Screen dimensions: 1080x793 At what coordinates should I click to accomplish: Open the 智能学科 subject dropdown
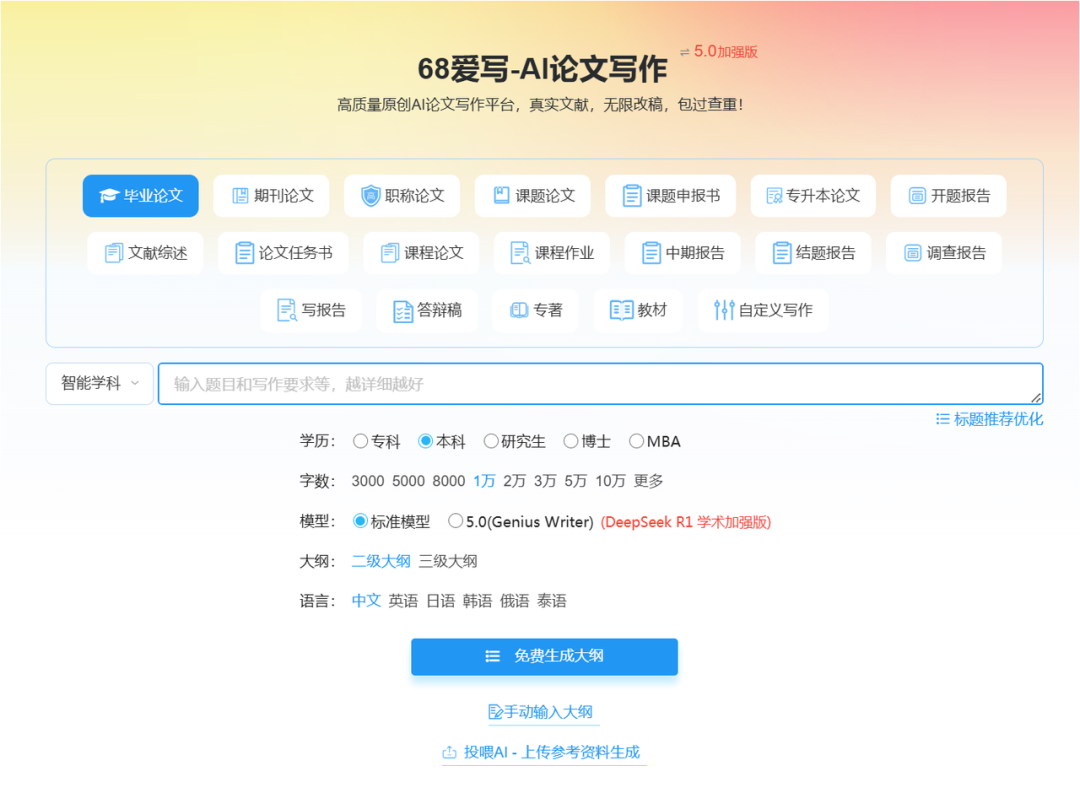(99, 383)
